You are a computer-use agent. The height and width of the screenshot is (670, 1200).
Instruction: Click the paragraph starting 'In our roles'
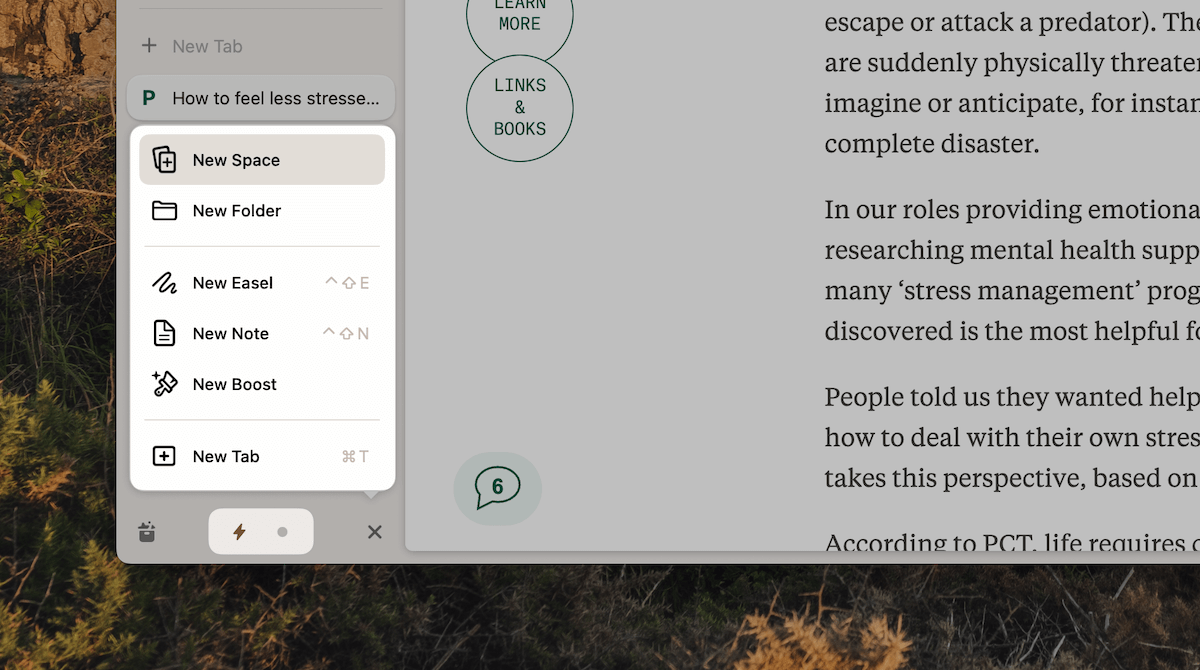click(1010, 269)
